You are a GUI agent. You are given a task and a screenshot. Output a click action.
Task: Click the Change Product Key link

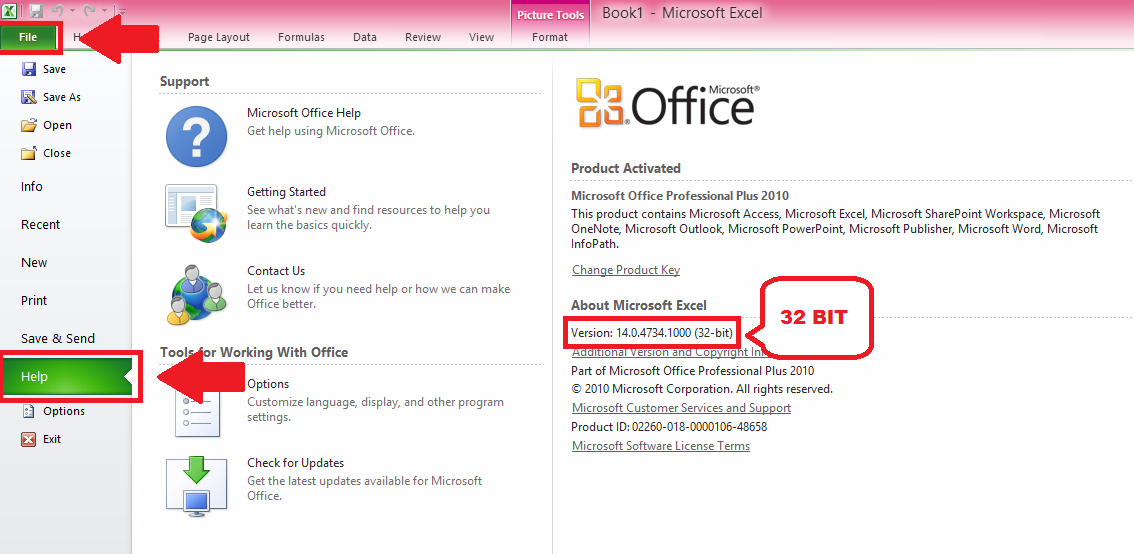pos(626,270)
